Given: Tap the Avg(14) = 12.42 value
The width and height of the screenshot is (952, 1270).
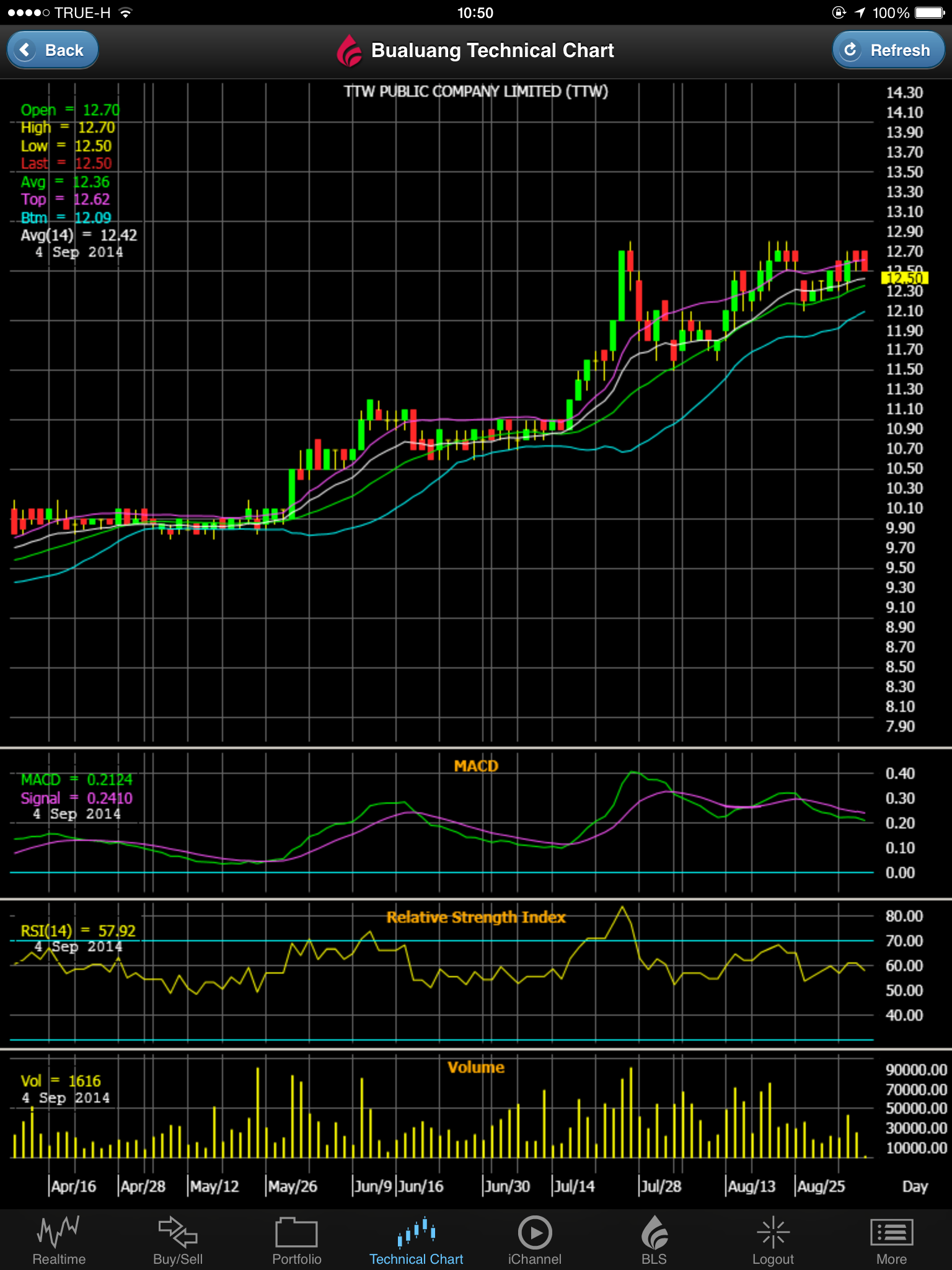Looking at the screenshot, I should pos(79,236).
